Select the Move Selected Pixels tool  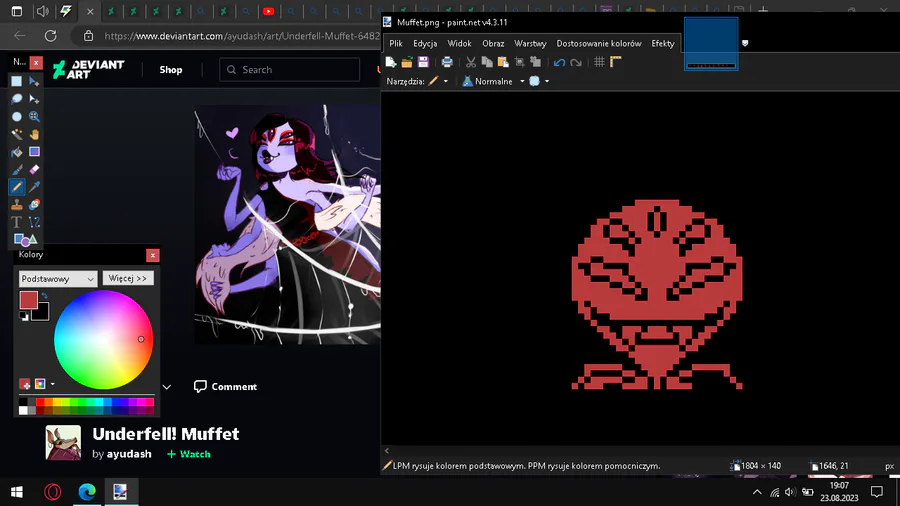[34, 81]
